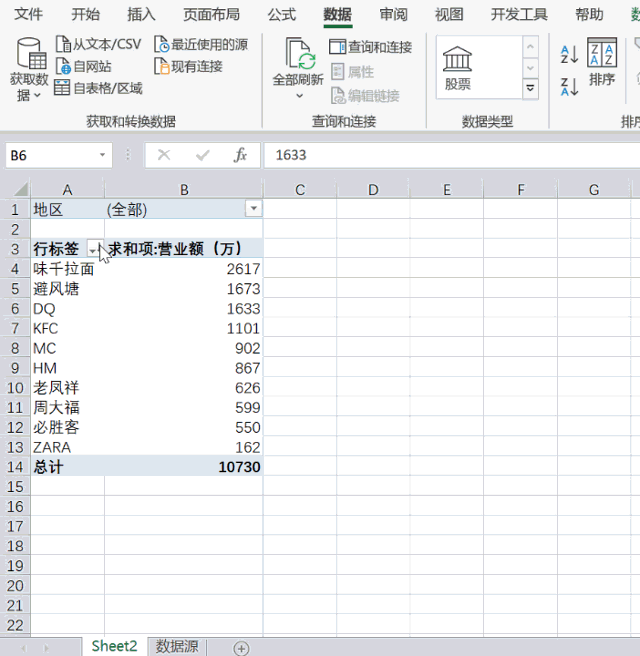Expand the 获取数据 dropdown arrow
This screenshot has height=656, width=640.
pos(37,95)
